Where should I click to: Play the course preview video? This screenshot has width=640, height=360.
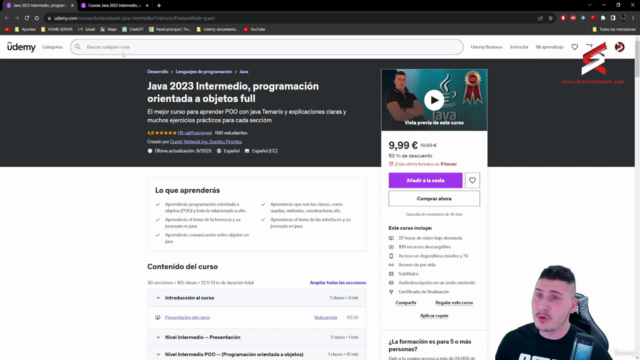point(434,100)
